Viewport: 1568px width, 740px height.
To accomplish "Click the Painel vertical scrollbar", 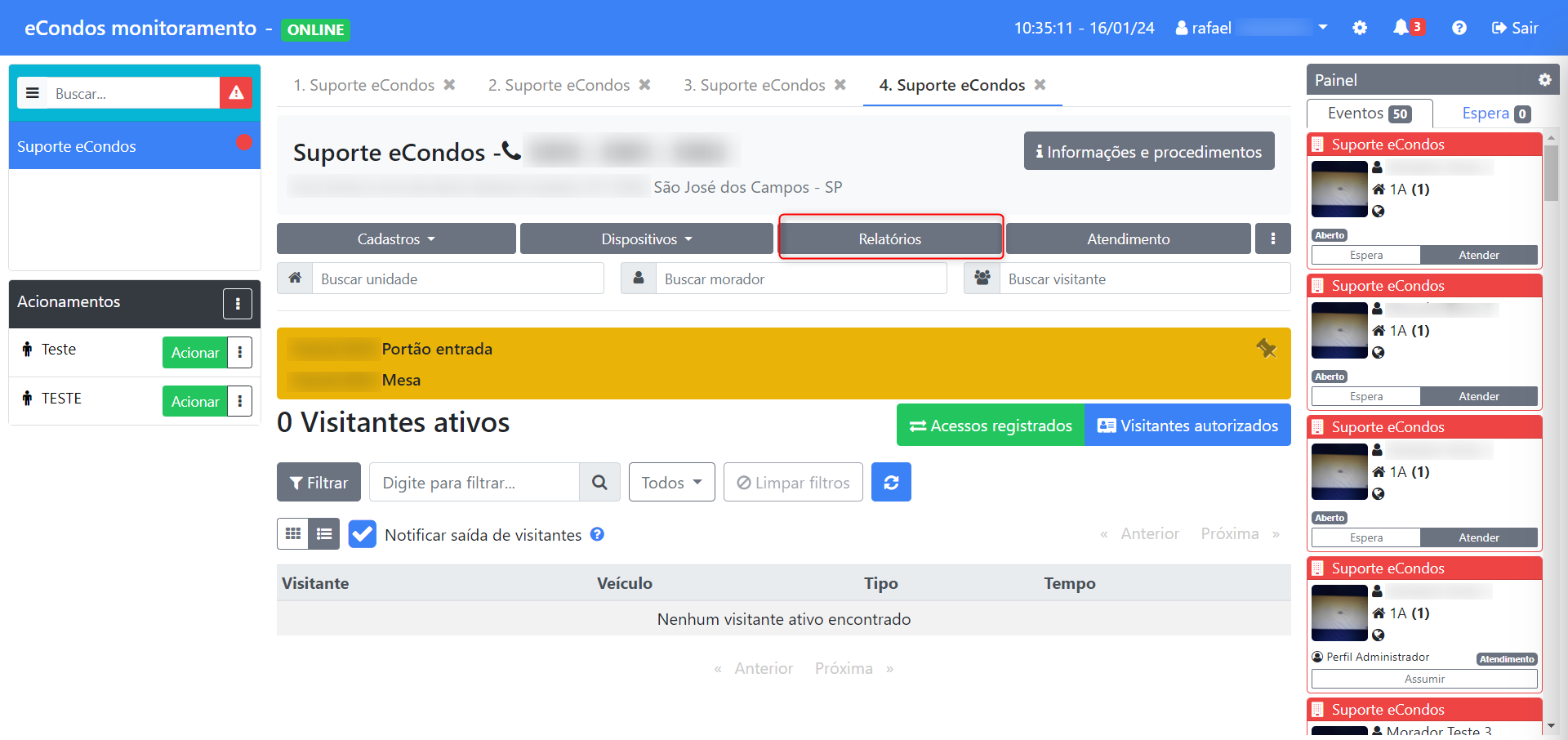I will click(x=1551, y=172).
